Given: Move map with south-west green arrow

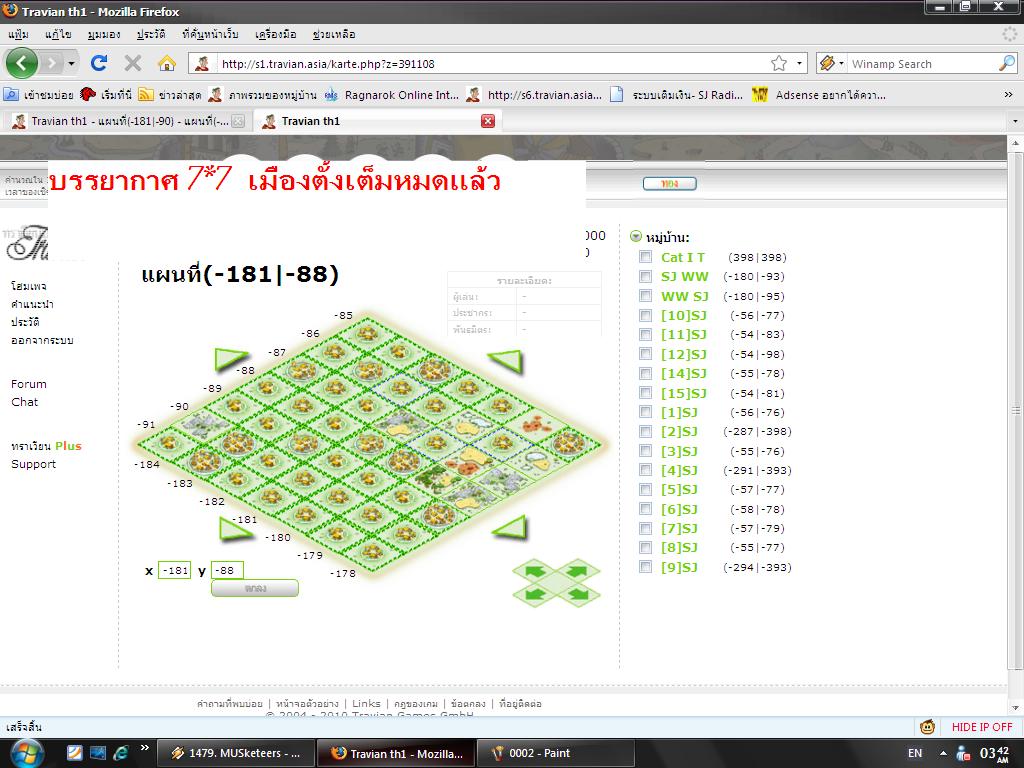Looking at the screenshot, I should click(235, 530).
